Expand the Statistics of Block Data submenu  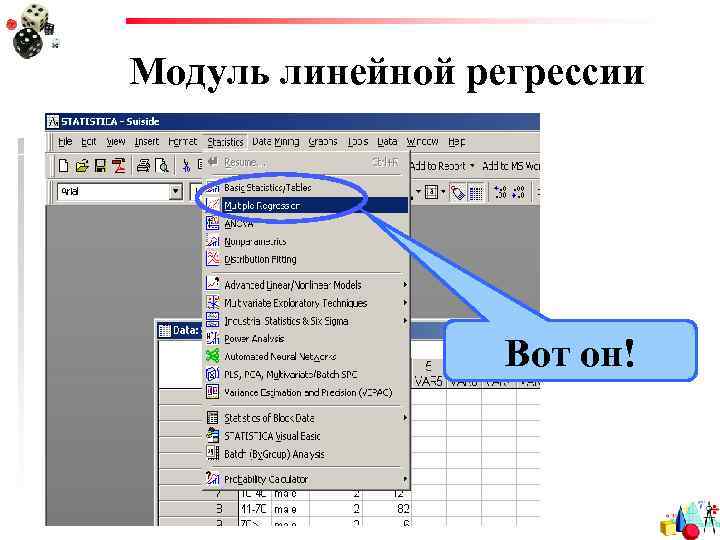(306, 418)
